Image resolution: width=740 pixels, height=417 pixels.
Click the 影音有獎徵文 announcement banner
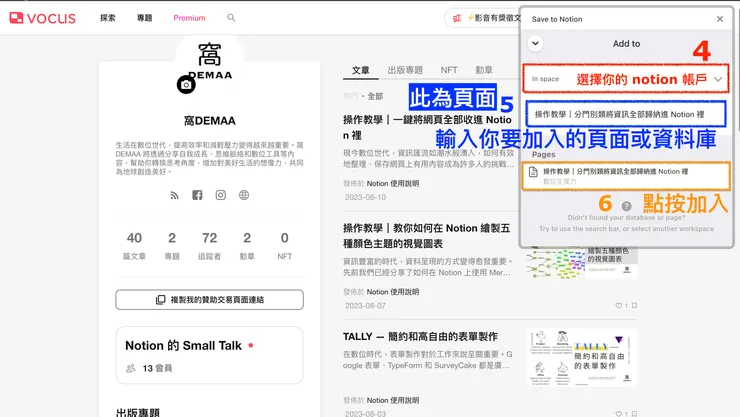[484, 18]
